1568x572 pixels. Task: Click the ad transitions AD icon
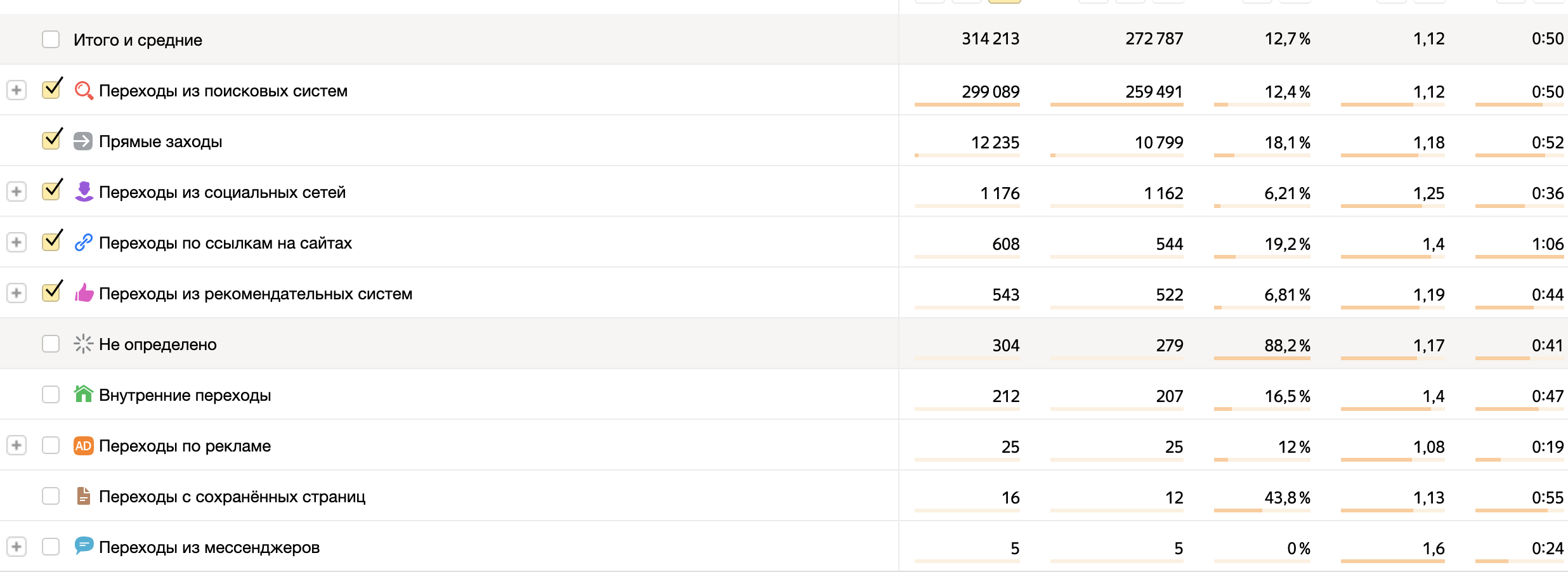[83, 445]
